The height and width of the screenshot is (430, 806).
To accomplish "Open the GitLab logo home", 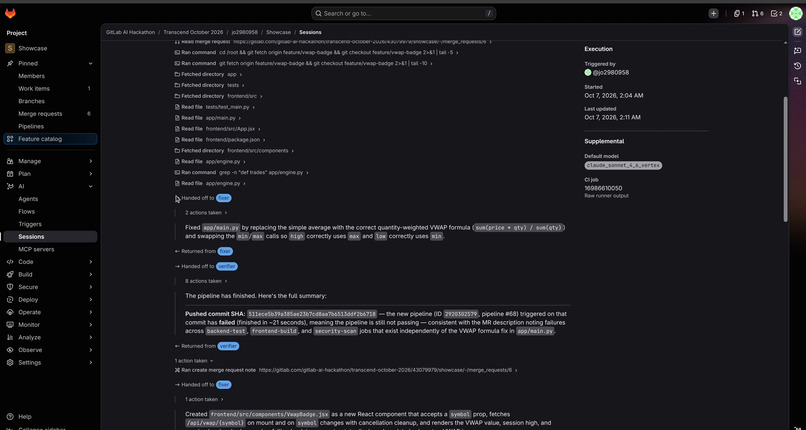I will tap(10, 14).
